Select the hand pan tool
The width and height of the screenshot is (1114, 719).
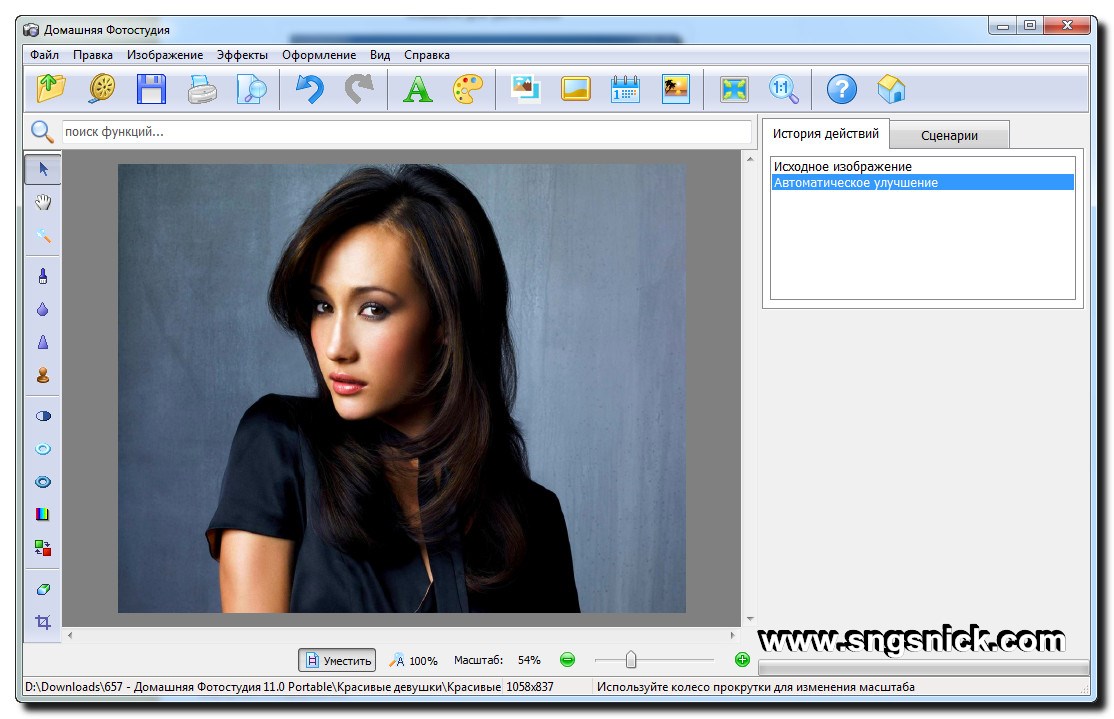tap(43, 202)
